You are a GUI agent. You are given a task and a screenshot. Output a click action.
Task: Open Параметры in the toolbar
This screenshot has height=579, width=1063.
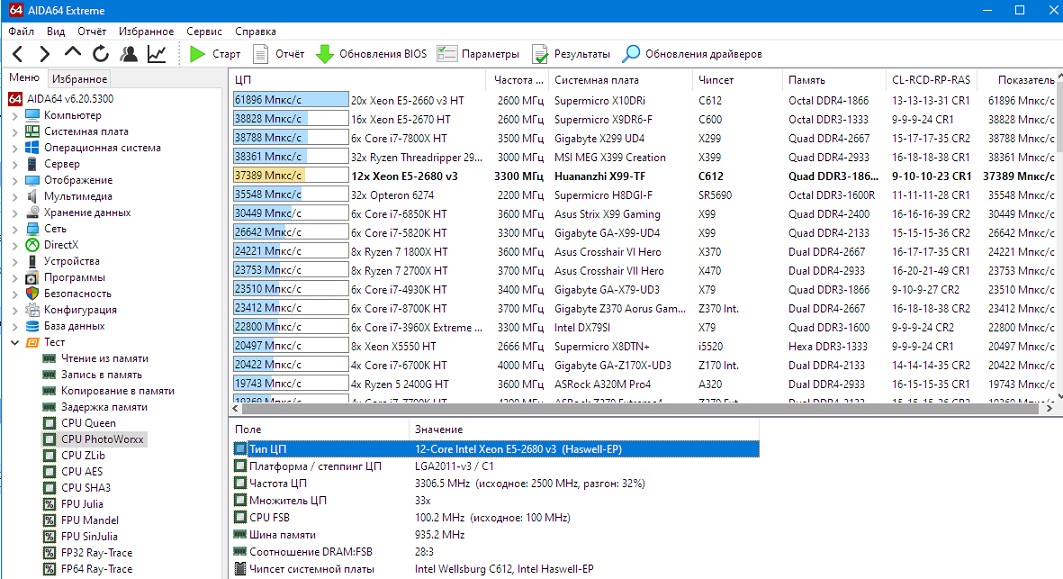coord(479,54)
